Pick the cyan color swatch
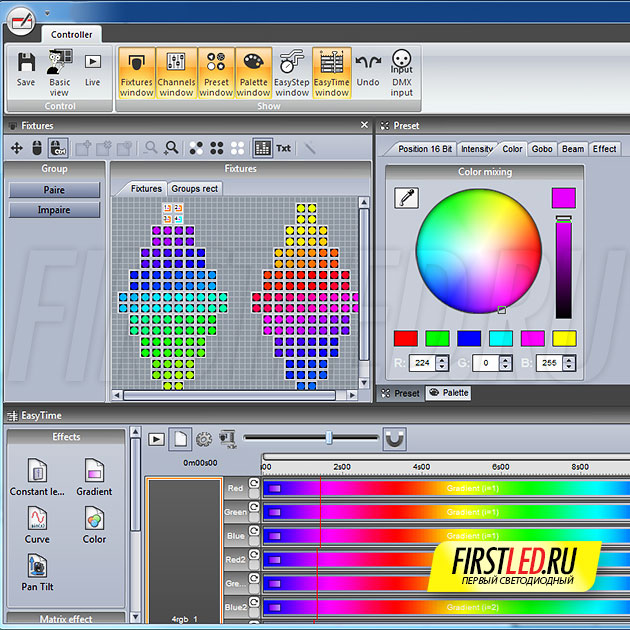Screen dimensions: 630x630 pyautogui.click(x=500, y=338)
